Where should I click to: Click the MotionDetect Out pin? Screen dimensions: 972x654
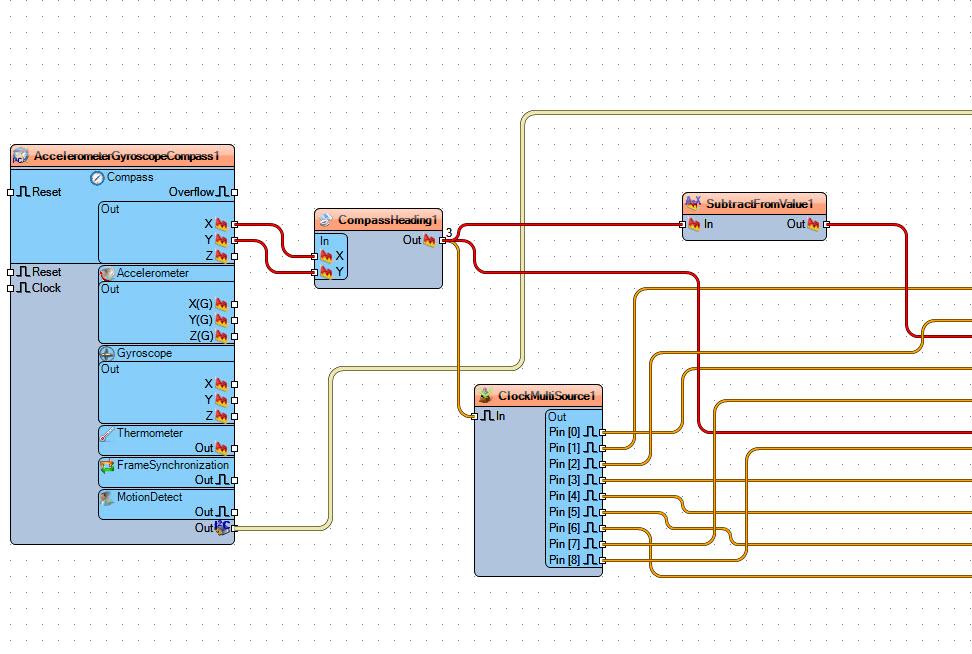point(234,513)
